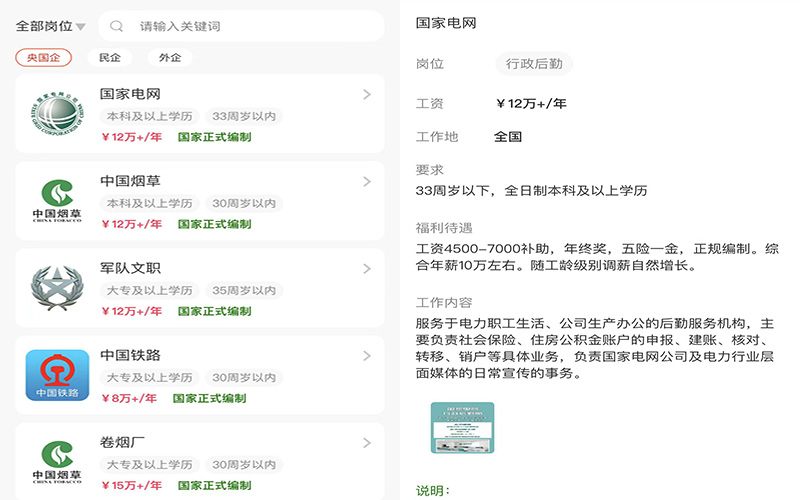Screen dimensions: 800x500
Task: Expand 国家电网 card with its chevron
Action: (x=367, y=94)
